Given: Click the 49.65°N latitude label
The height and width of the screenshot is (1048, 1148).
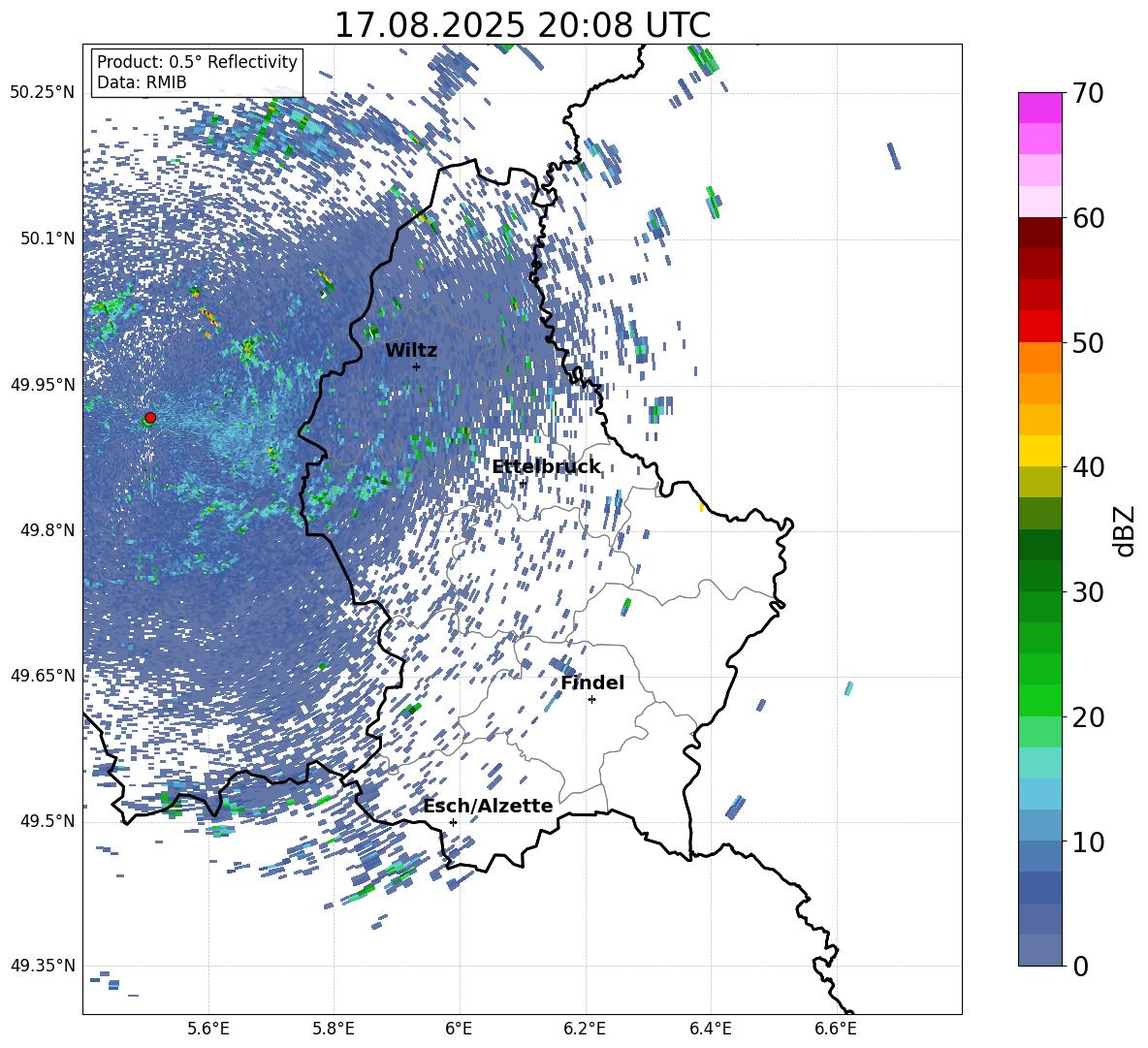Looking at the screenshot, I should (43, 675).
